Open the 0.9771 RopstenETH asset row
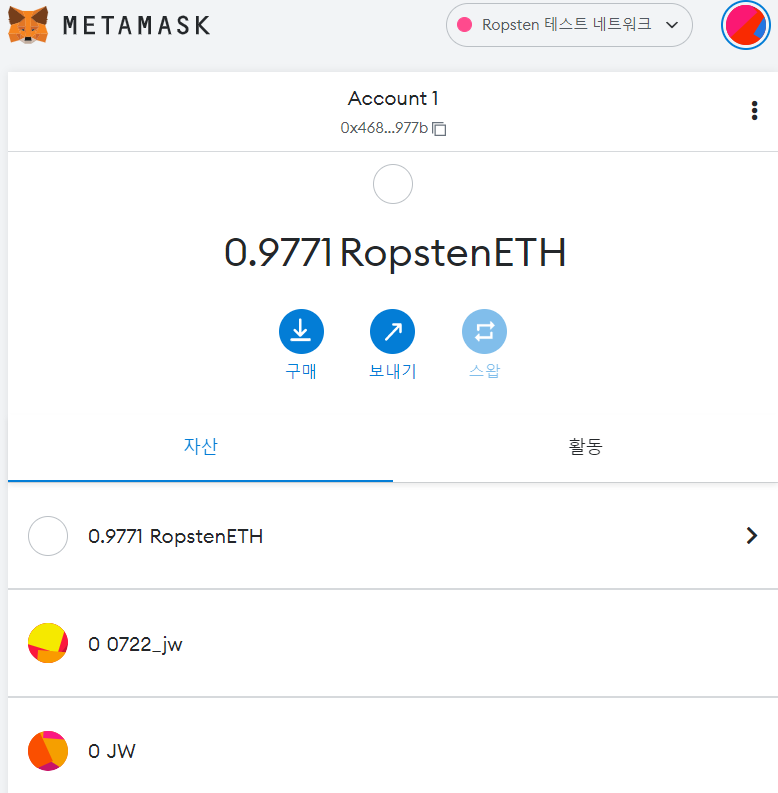Viewport: 778px width, 793px height. click(393, 536)
